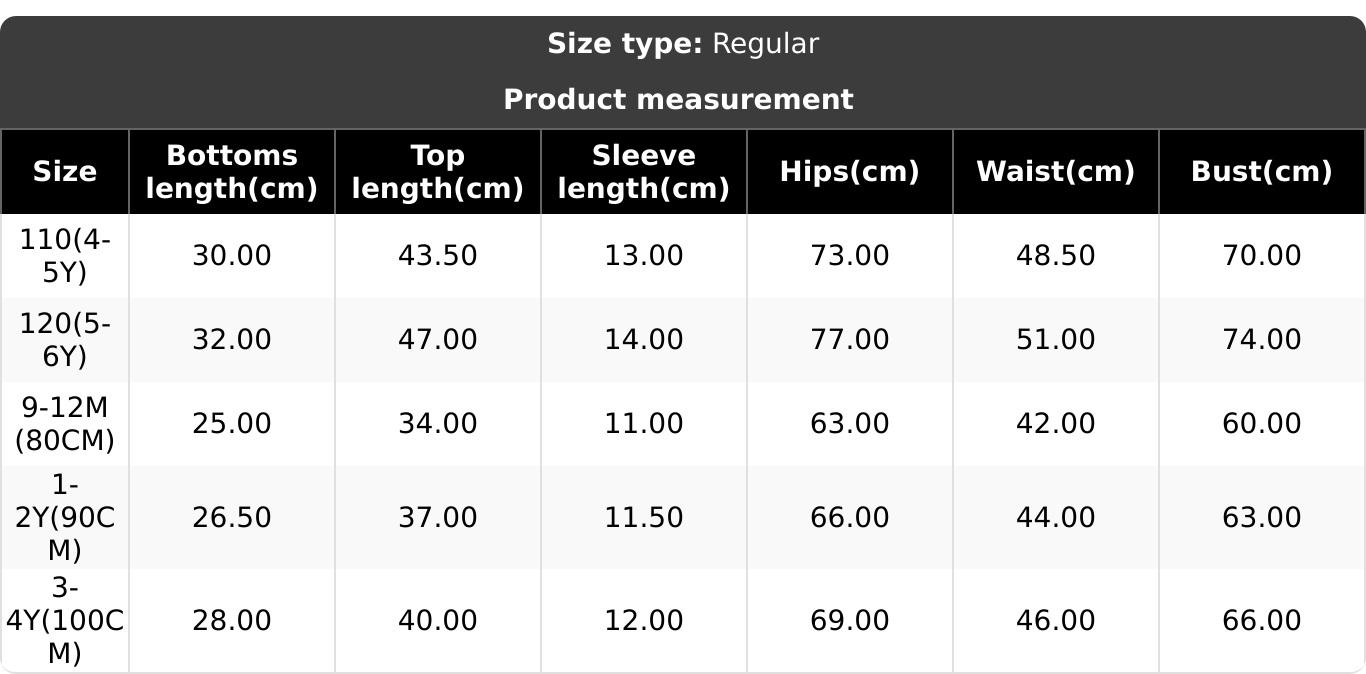Click the Bust(cm) column header
The width and height of the screenshot is (1366, 674).
(x=1261, y=172)
